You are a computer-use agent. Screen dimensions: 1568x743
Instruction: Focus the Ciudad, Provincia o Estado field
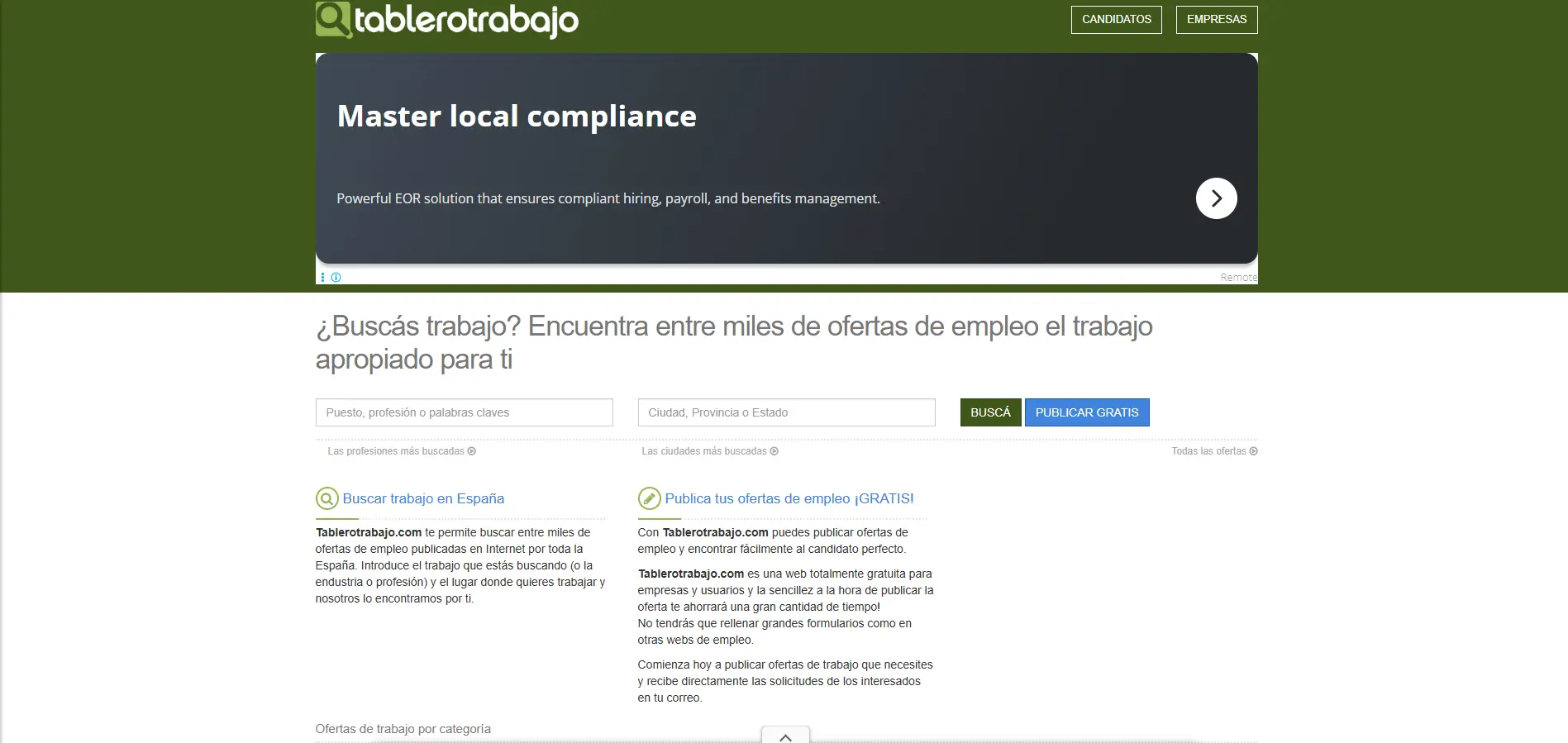786,412
